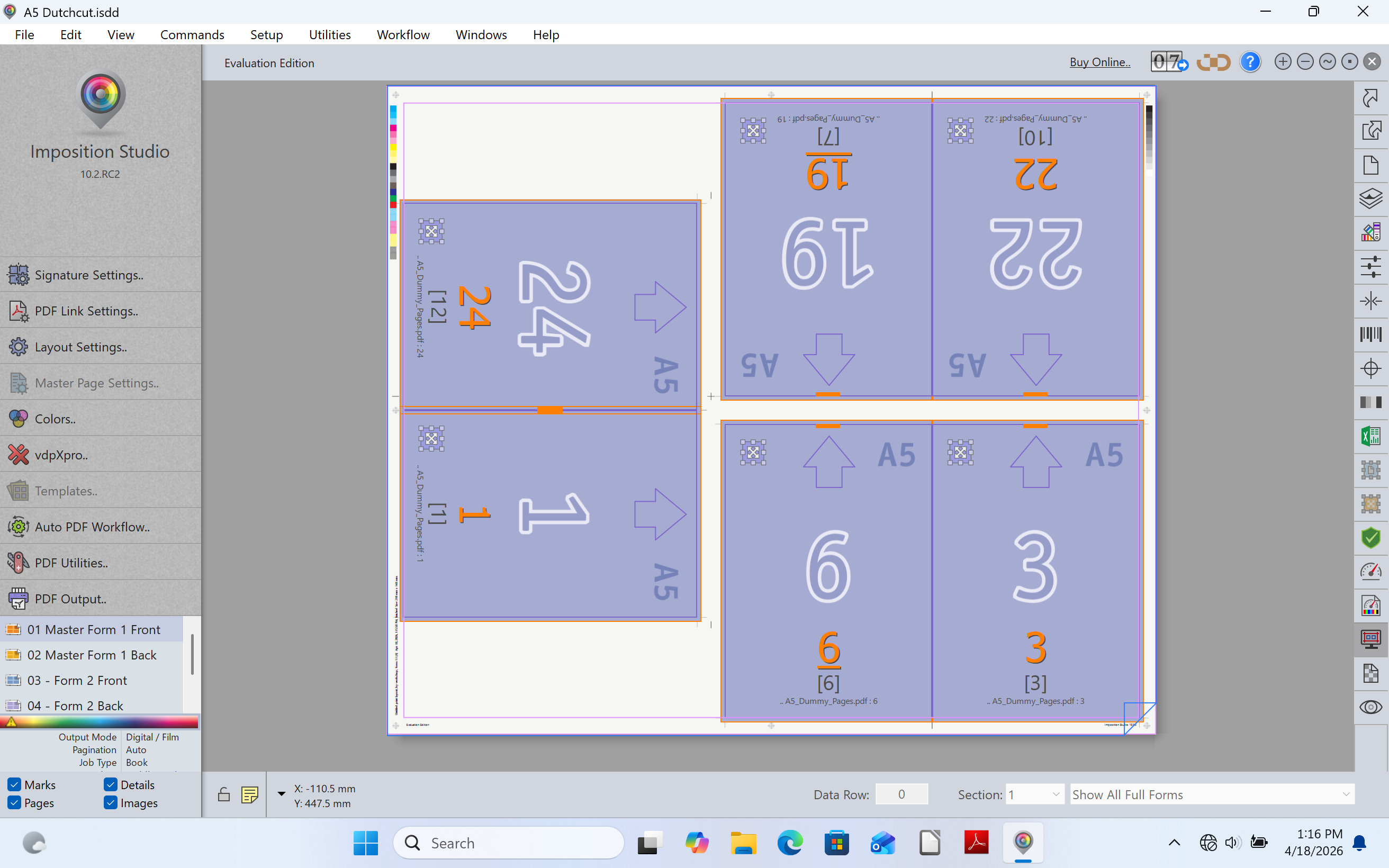The height and width of the screenshot is (868, 1389).
Task: Click the eye preview icon
Action: click(x=1370, y=707)
